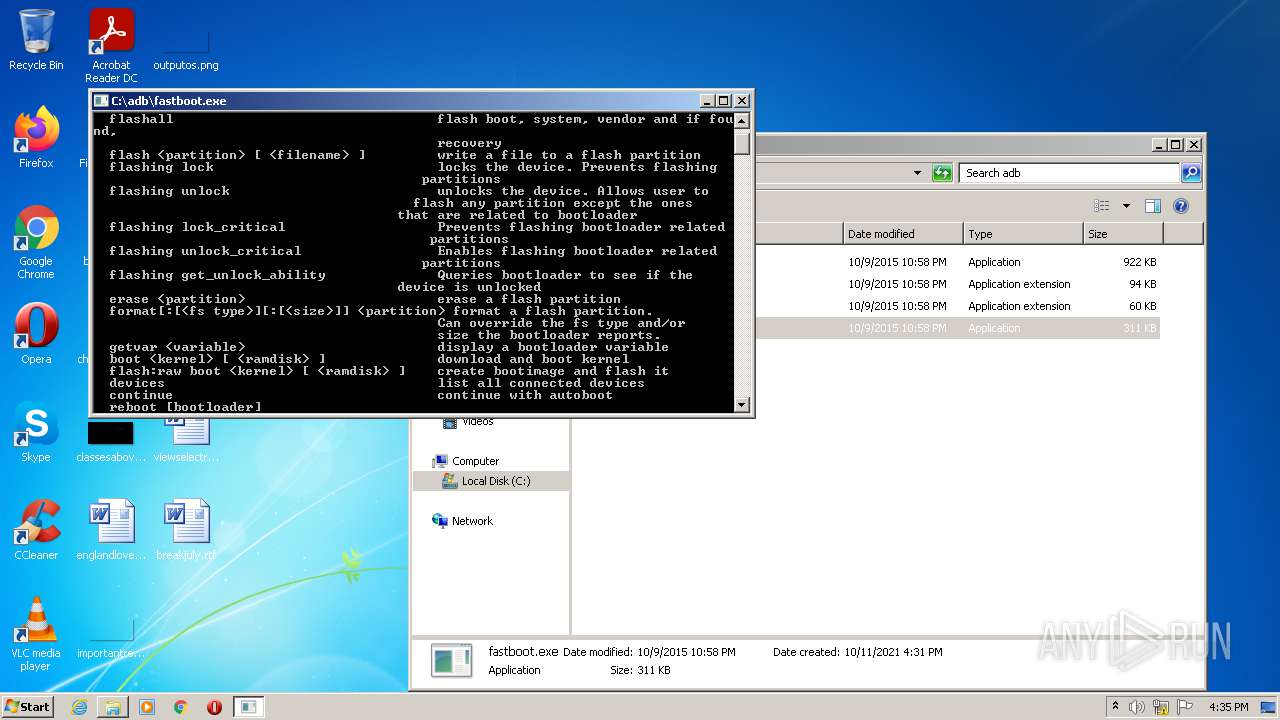Open the Opera desktop shortcut
Viewport: 1280px width, 720px height.
pos(36,333)
